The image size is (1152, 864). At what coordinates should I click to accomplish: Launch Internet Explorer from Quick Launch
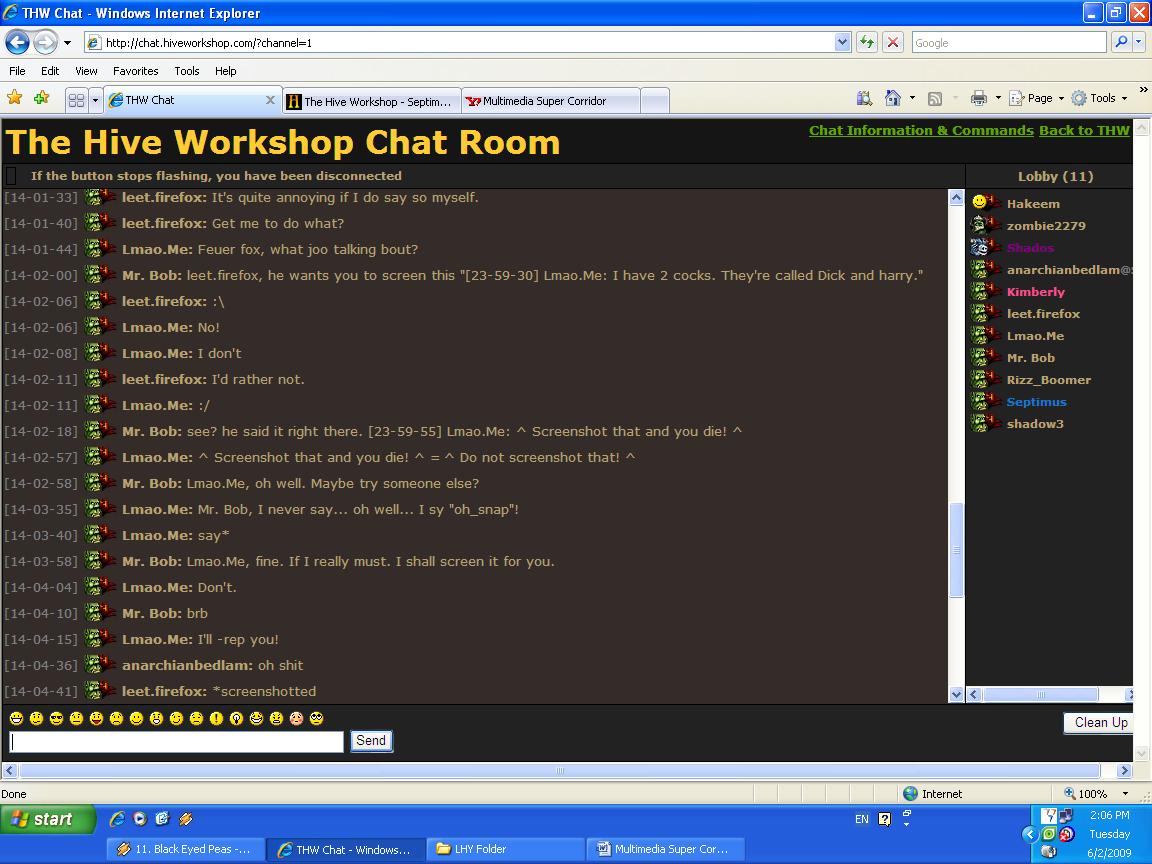(x=117, y=818)
